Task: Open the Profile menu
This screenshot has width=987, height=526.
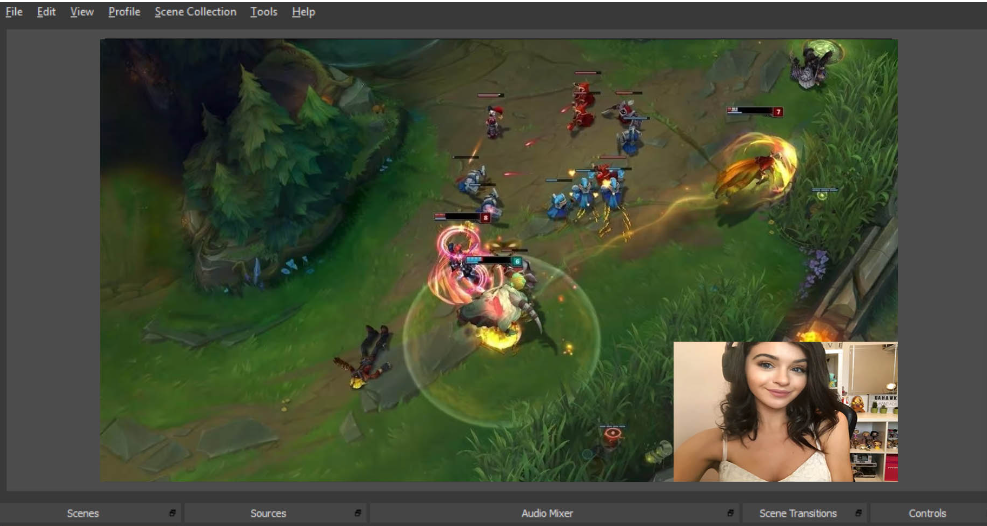Action: [124, 12]
